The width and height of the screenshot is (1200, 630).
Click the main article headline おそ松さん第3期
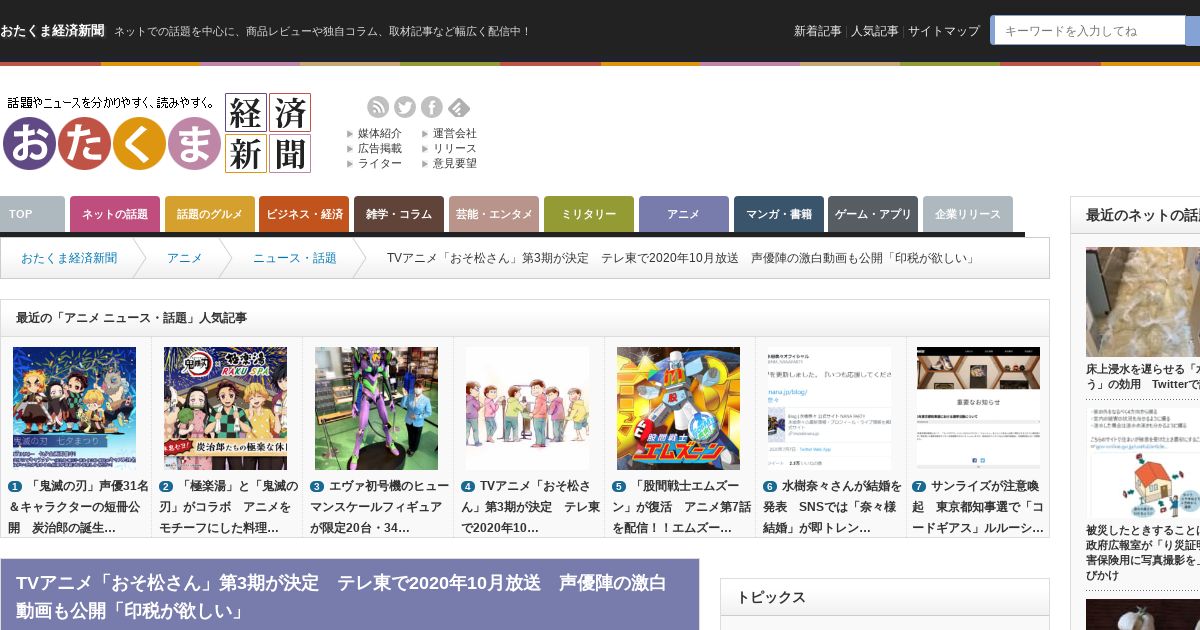[x=342, y=596]
